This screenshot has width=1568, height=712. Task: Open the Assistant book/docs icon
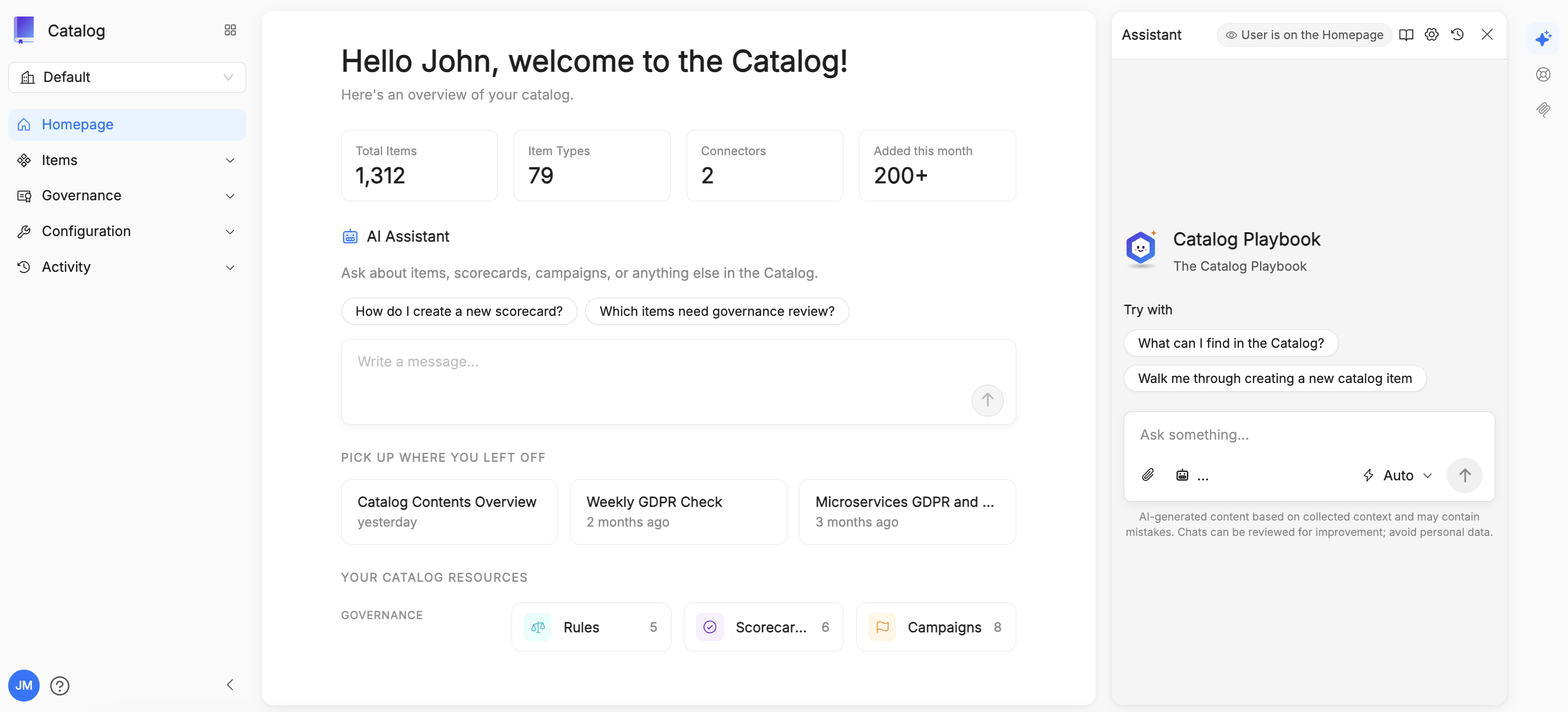[x=1406, y=35]
